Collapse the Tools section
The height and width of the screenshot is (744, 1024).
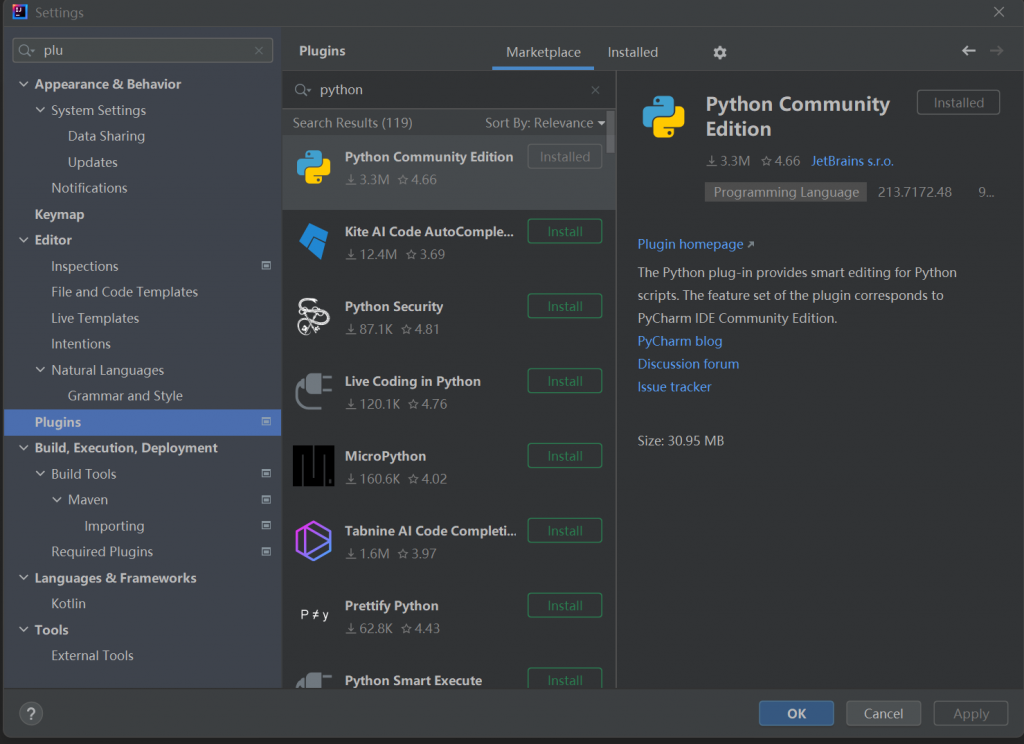(24, 630)
